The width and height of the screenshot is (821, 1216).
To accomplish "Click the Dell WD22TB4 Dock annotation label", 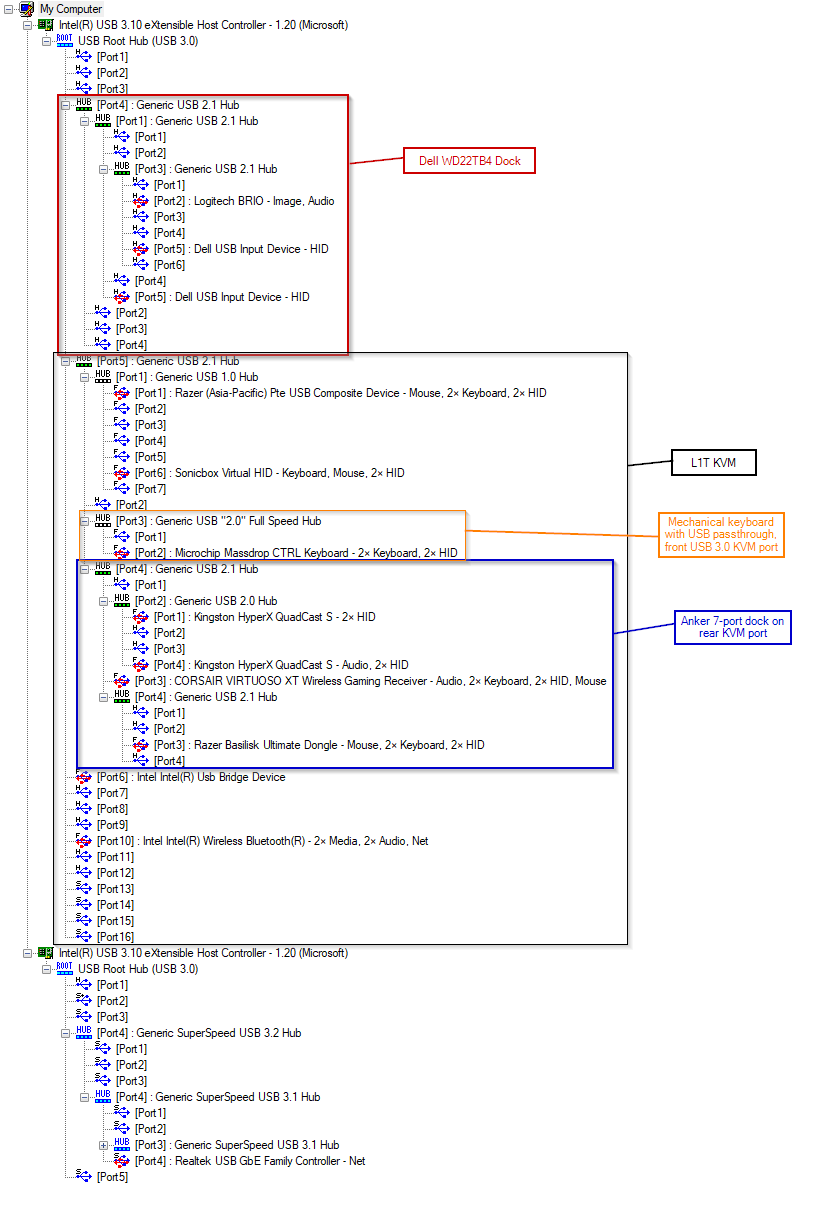I will (469, 160).
